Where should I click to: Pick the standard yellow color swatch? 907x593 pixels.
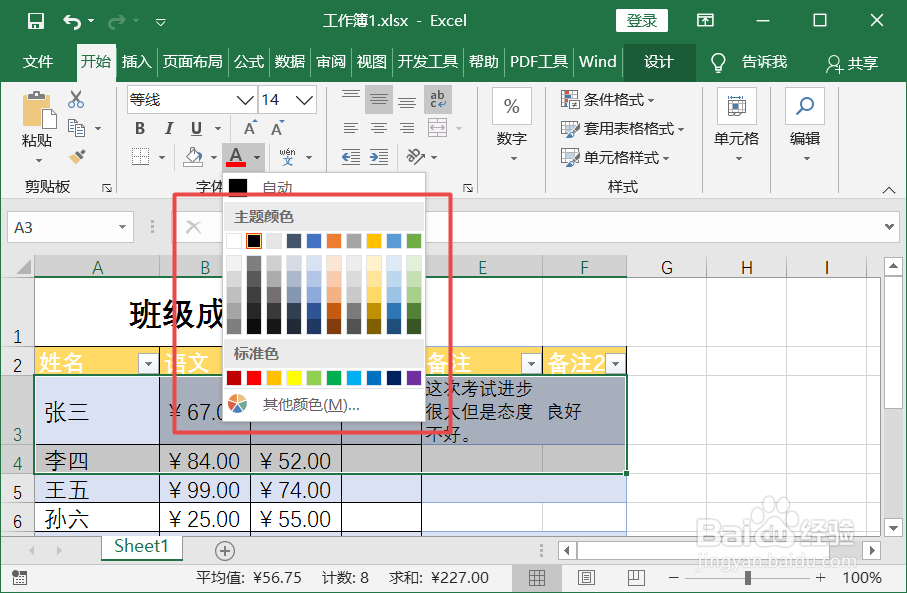pyautogui.click(x=294, y=378)
